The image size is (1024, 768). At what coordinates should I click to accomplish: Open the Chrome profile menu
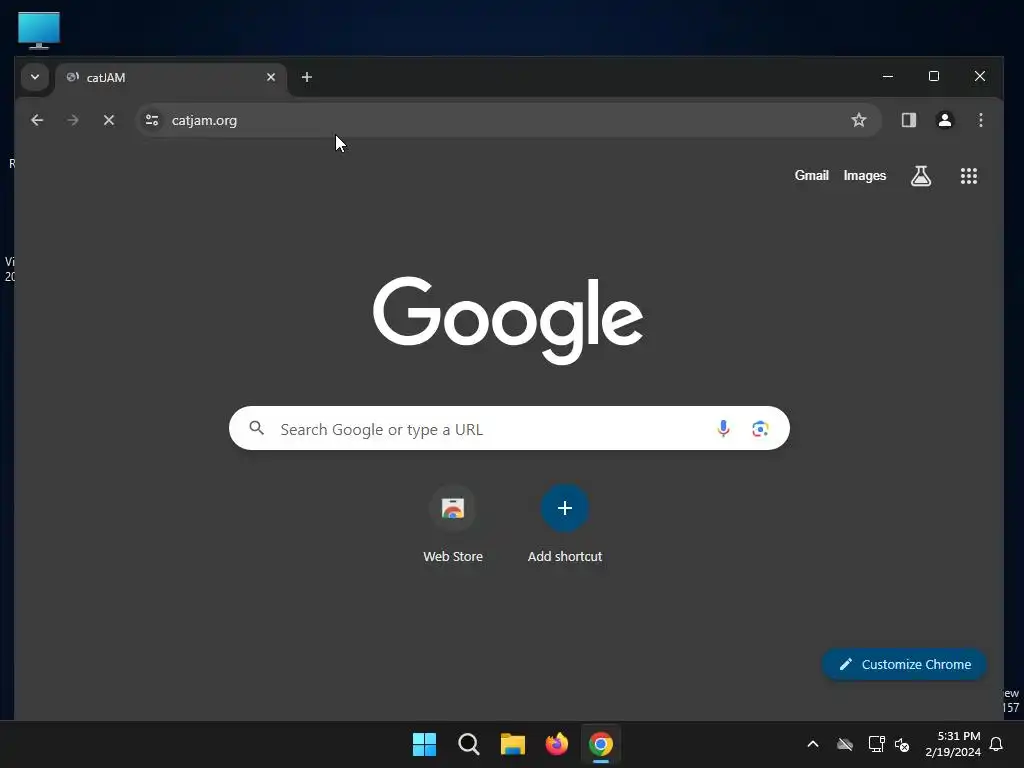[945, 120]
